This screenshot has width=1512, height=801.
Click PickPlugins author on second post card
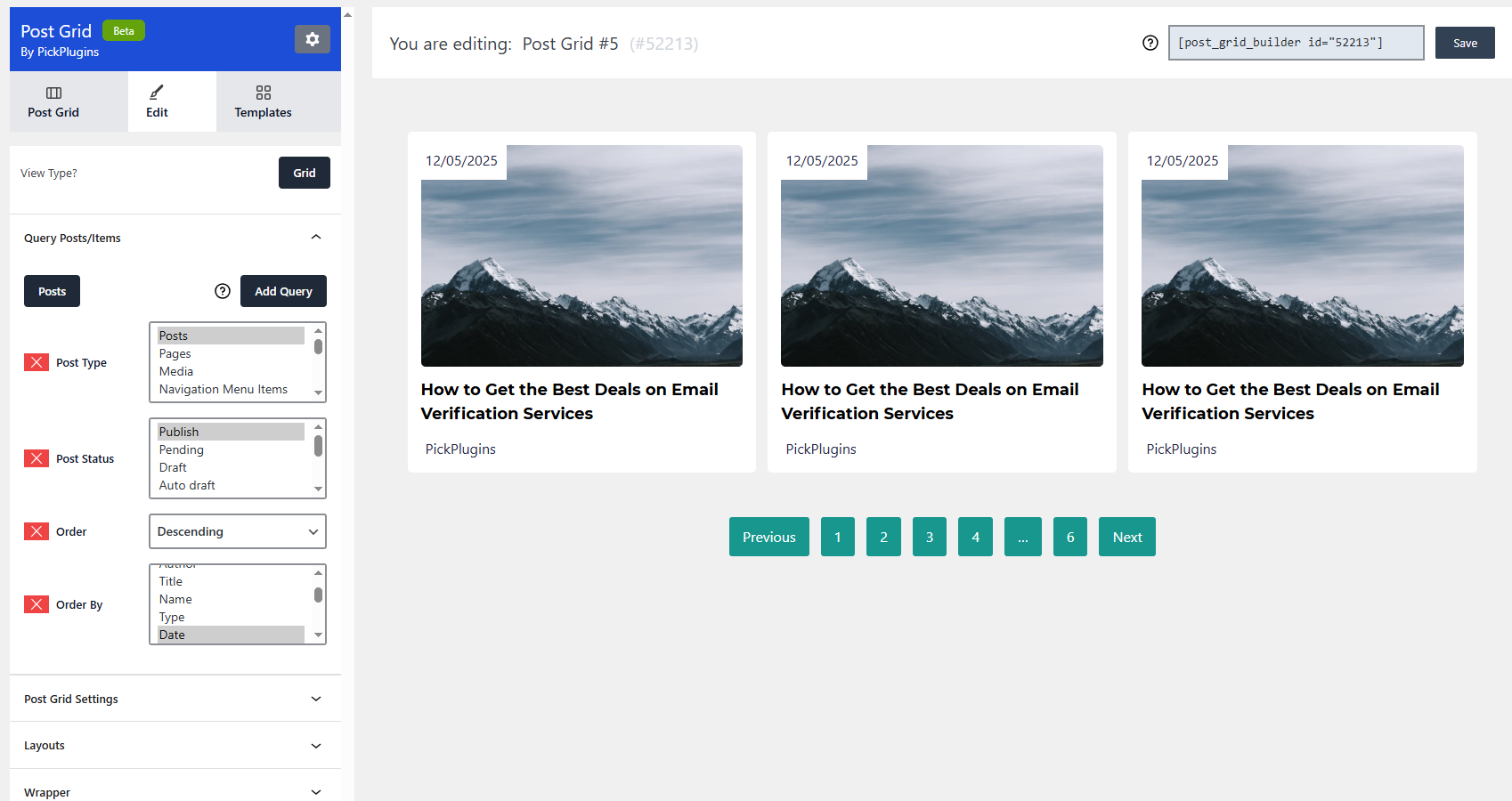821,449
